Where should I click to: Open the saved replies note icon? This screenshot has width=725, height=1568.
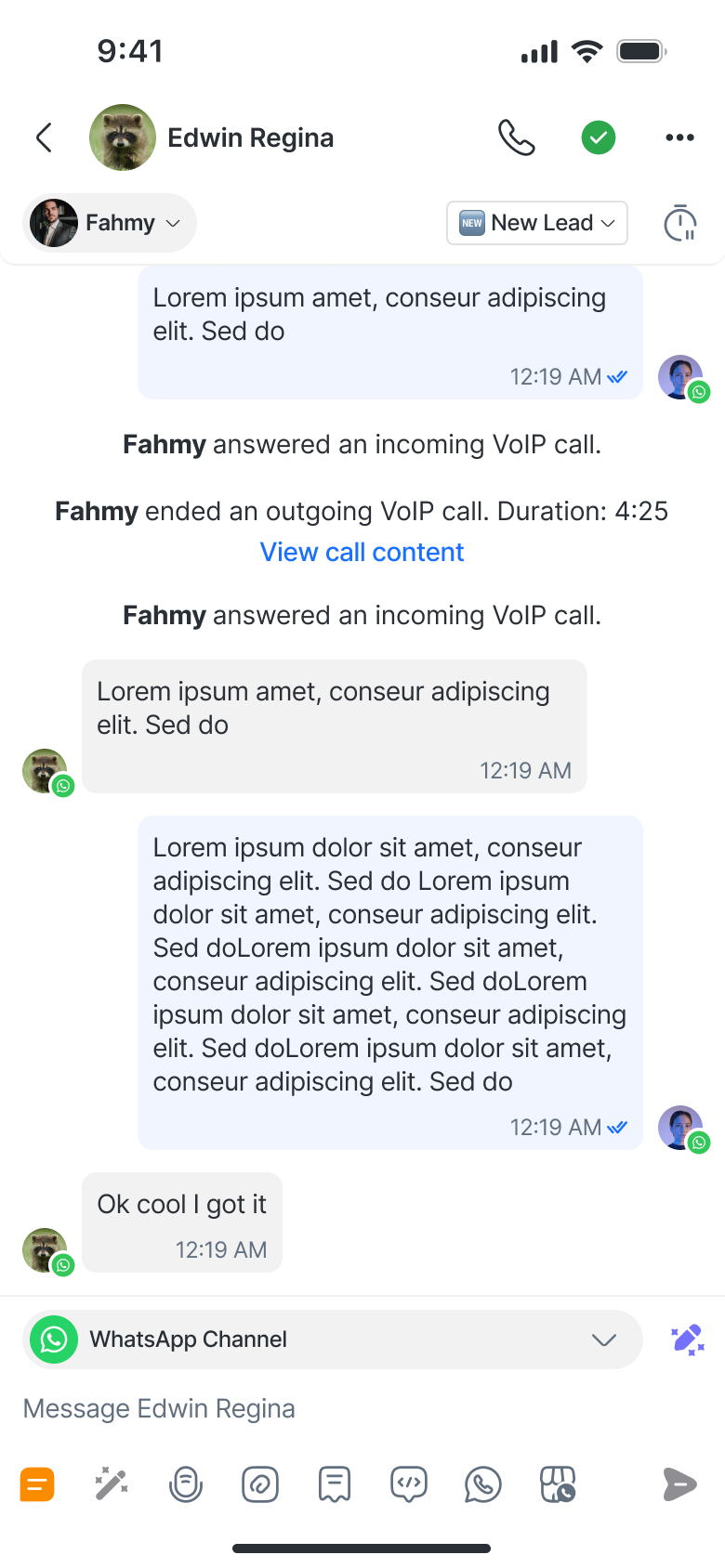coord(335,1484)
